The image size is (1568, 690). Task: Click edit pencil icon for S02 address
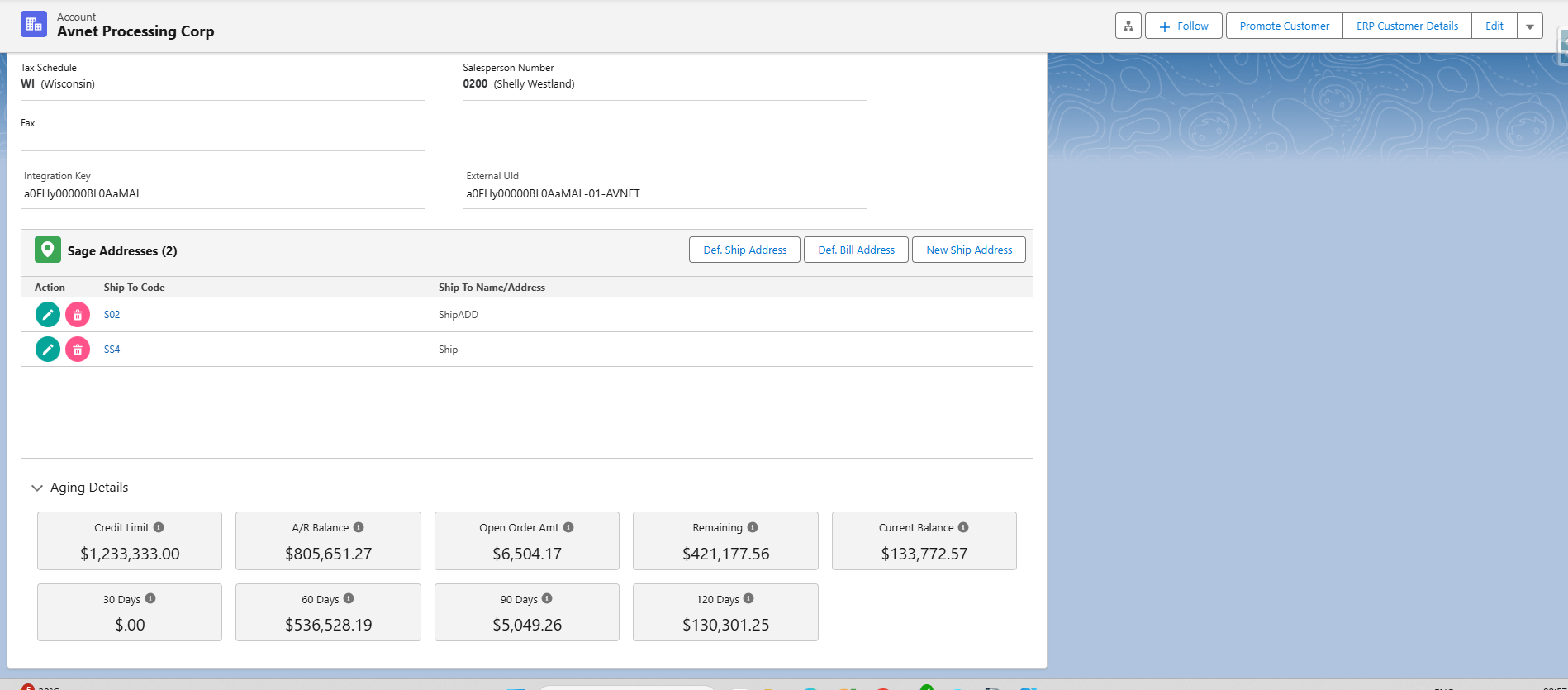point(48,315)
